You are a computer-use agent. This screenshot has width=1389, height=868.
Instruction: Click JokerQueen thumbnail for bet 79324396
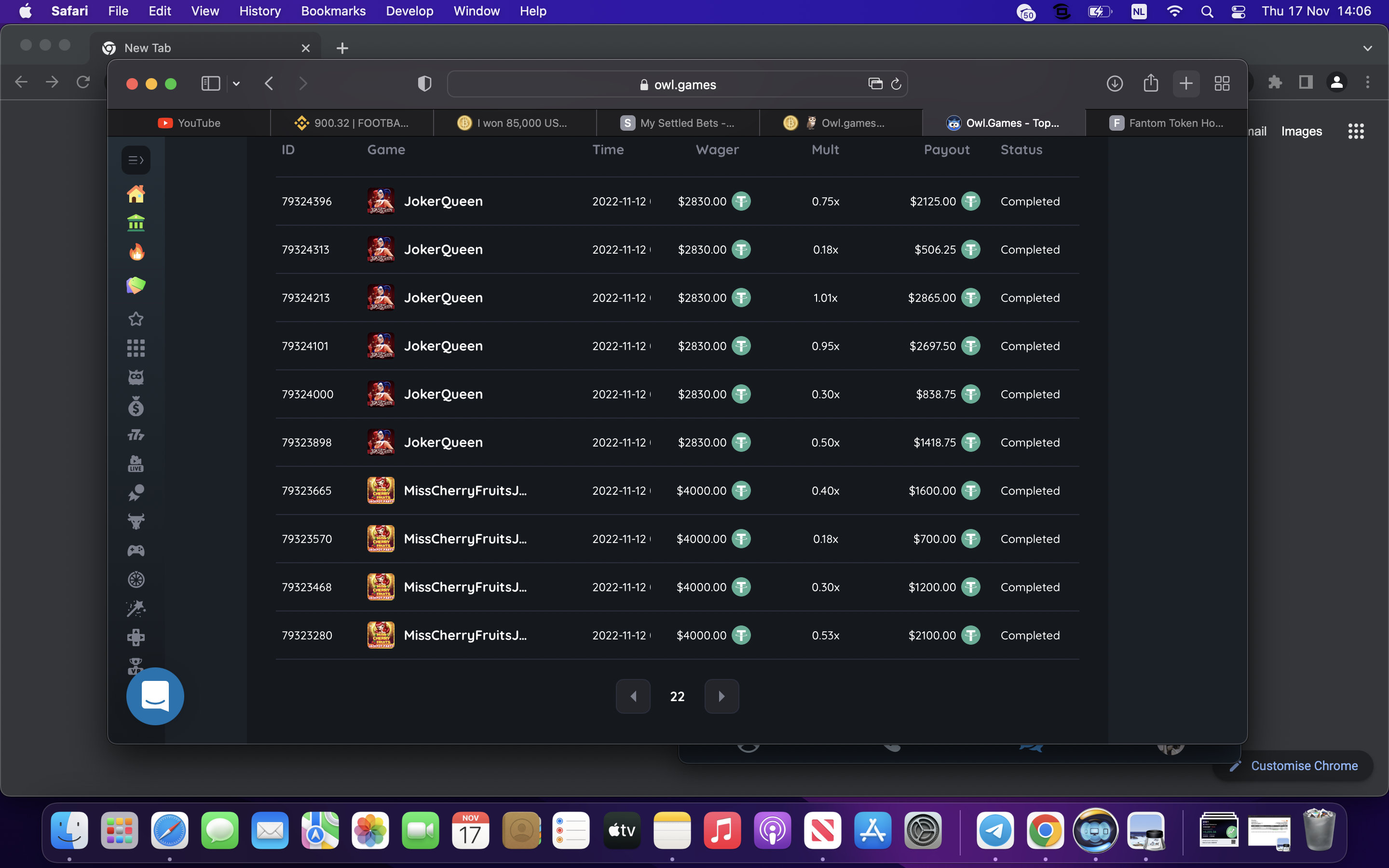point(381,201)
